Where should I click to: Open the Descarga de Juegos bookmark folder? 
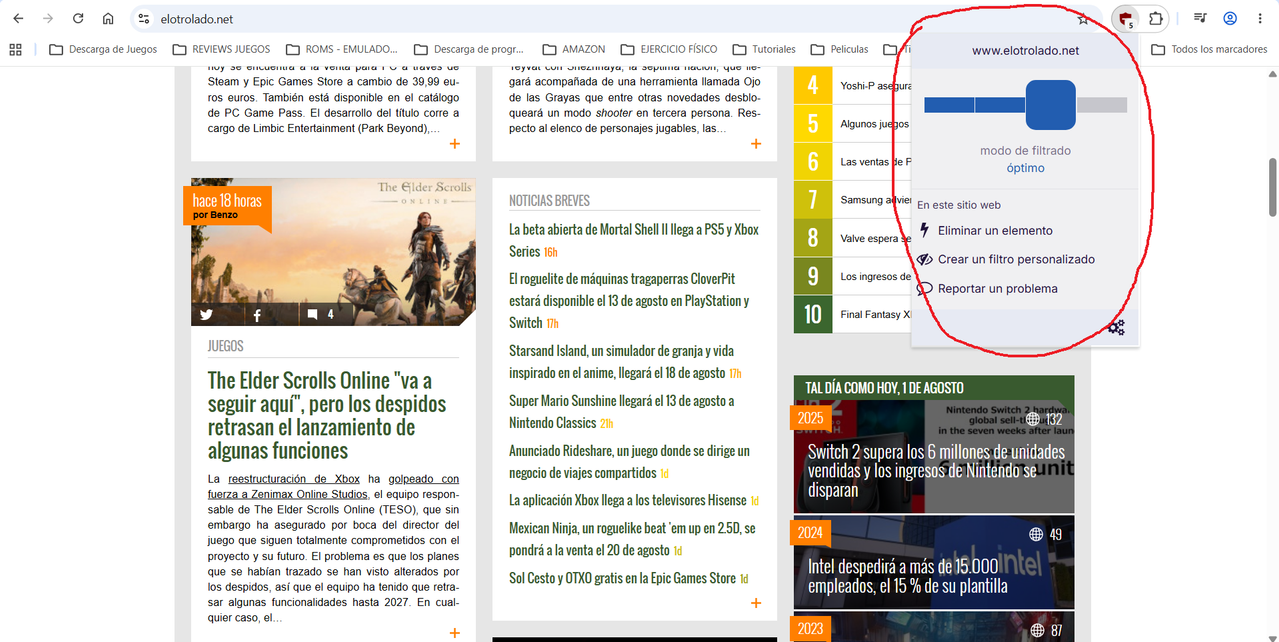(x=103, y=49)
